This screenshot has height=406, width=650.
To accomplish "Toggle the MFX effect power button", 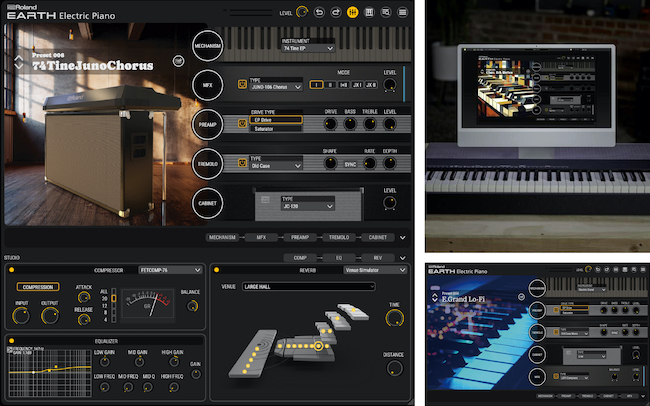I will 242,85.
